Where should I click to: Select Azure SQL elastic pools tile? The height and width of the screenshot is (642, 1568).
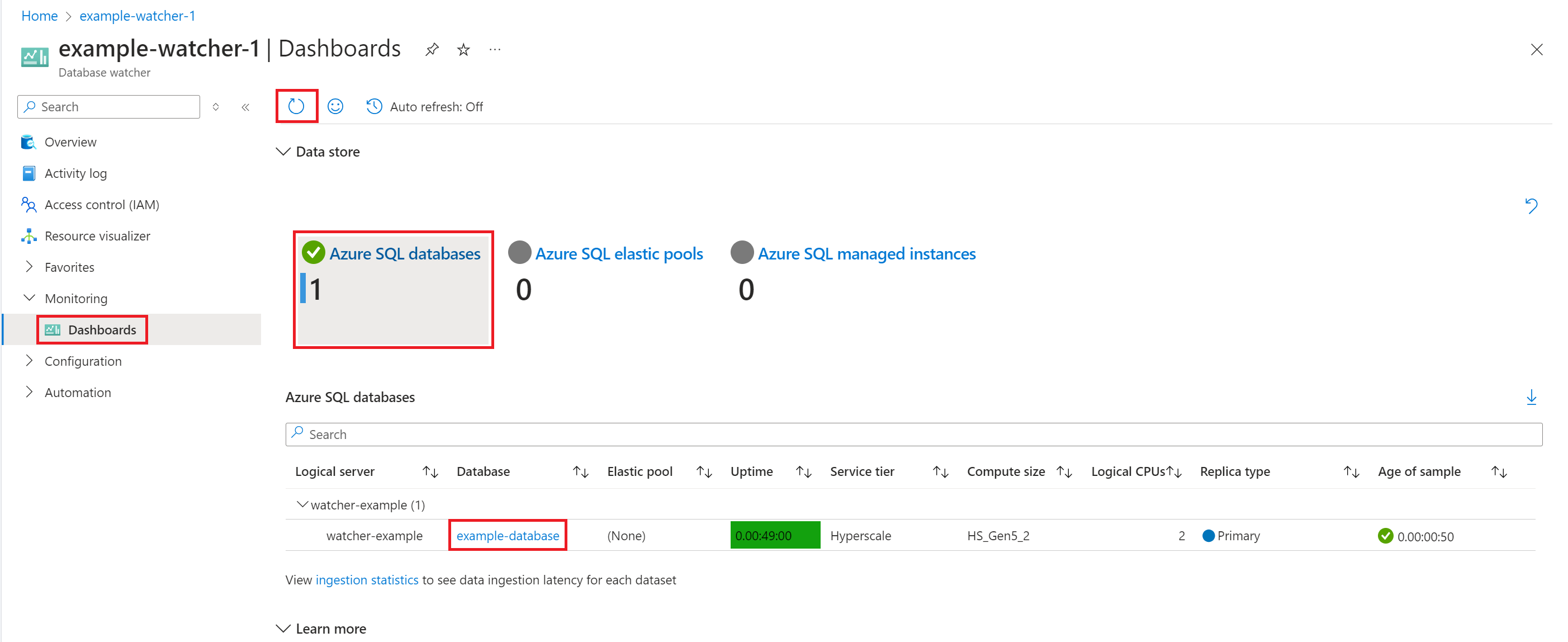click(x=619, y=253)
